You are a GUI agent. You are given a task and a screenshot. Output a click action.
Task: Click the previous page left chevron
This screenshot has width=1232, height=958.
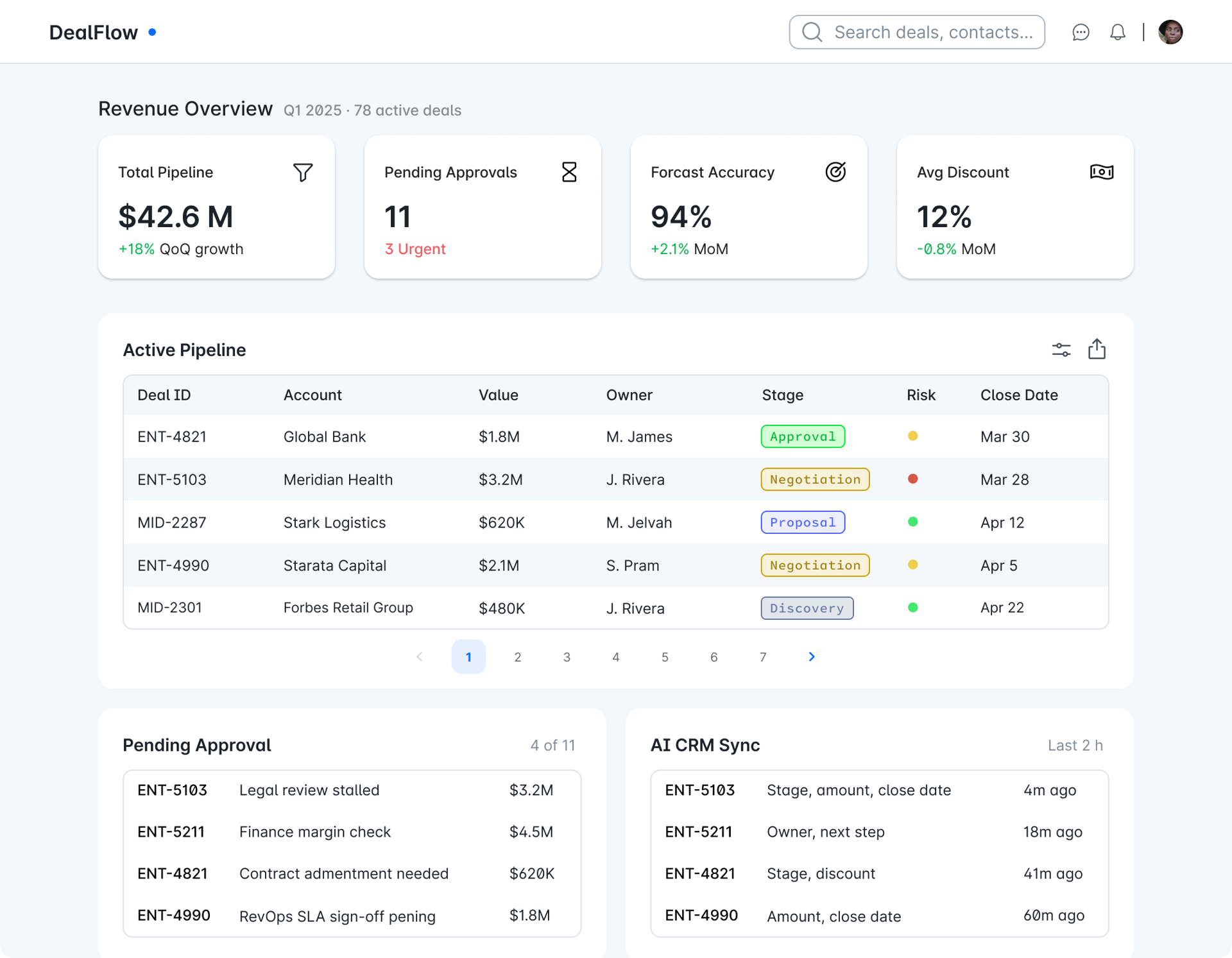point(420,656)
